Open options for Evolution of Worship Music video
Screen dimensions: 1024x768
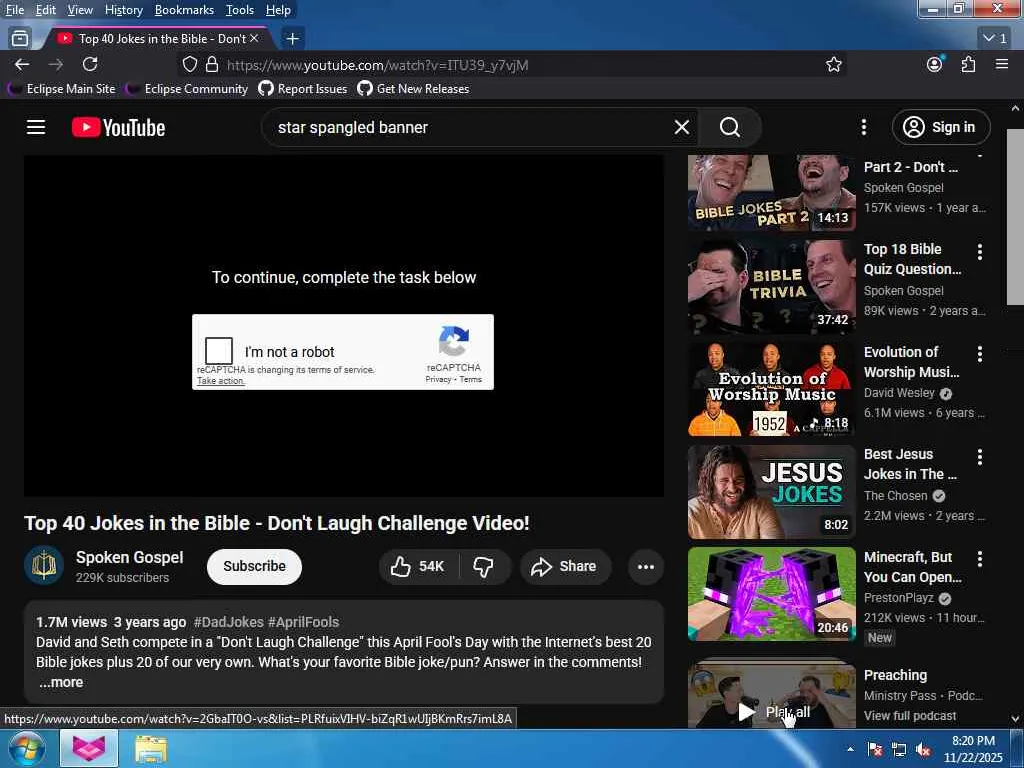coord(979,354)
